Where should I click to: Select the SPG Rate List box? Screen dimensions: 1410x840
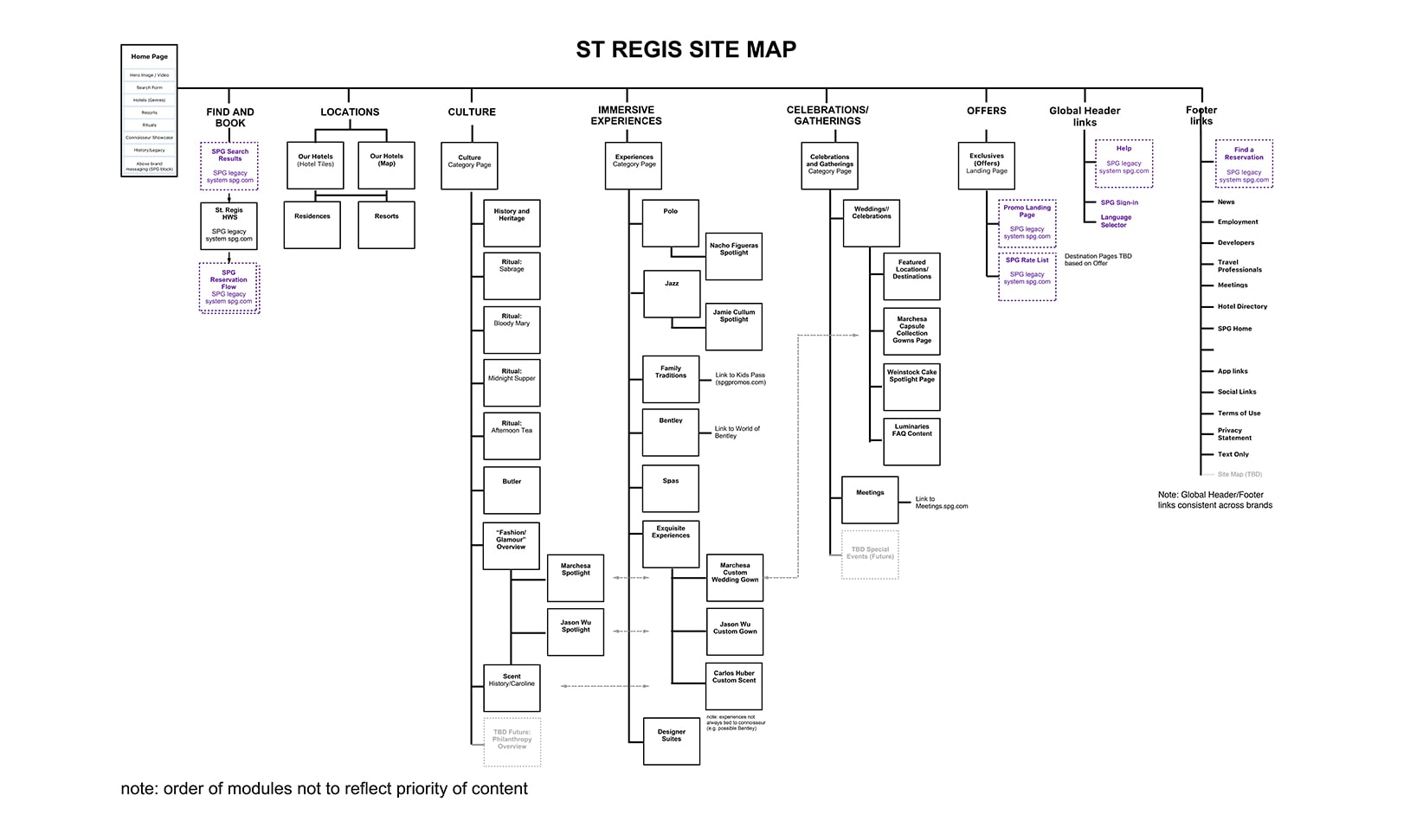[x=1027, y=277]
